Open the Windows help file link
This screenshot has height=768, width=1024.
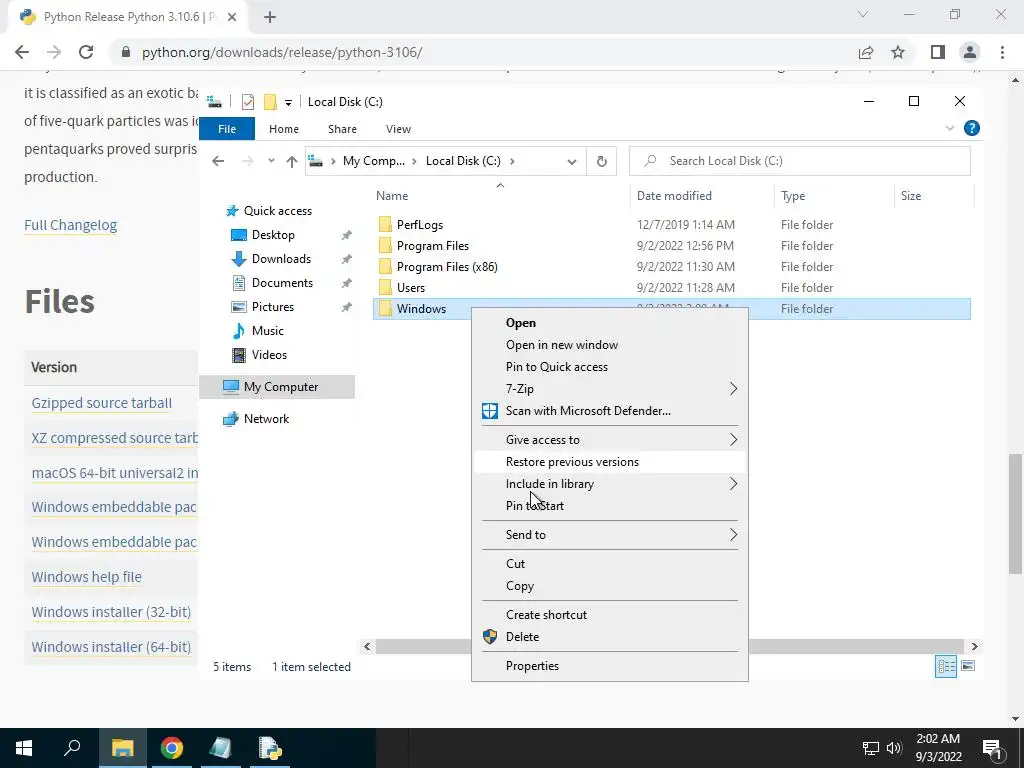tap(86, 577)
